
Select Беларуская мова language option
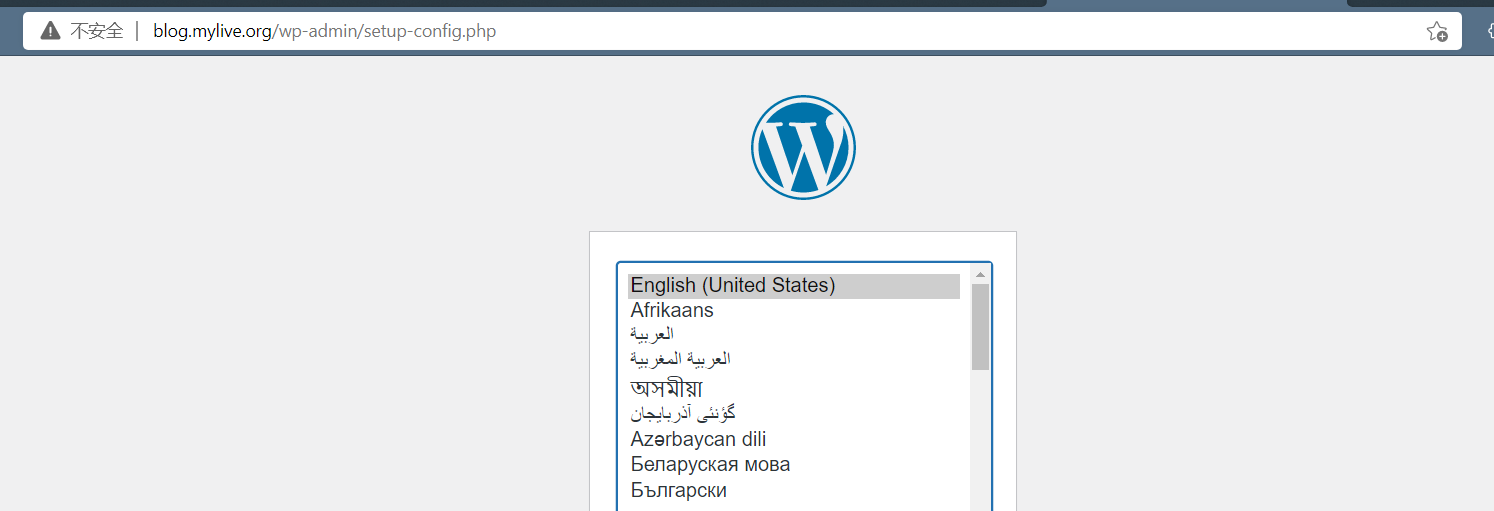click(794, 464)
